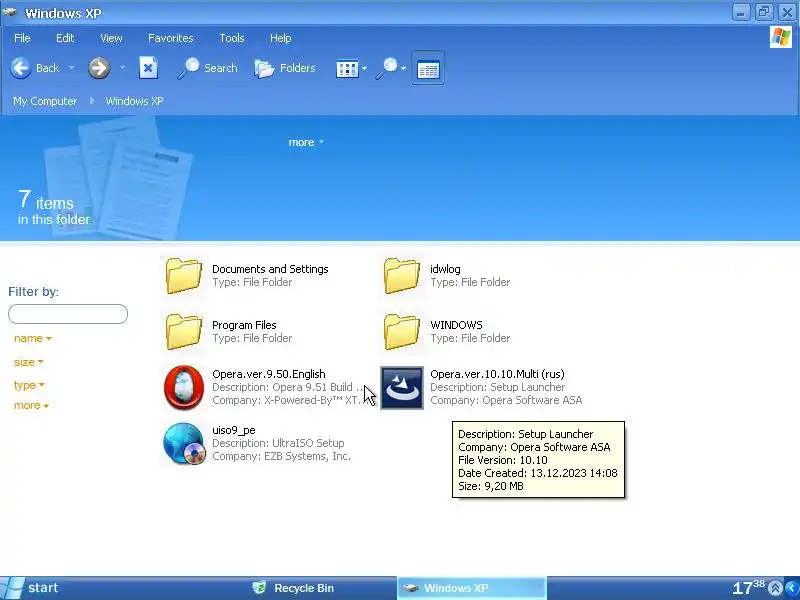Click the drive icon in the title bar

pos(10,12)
